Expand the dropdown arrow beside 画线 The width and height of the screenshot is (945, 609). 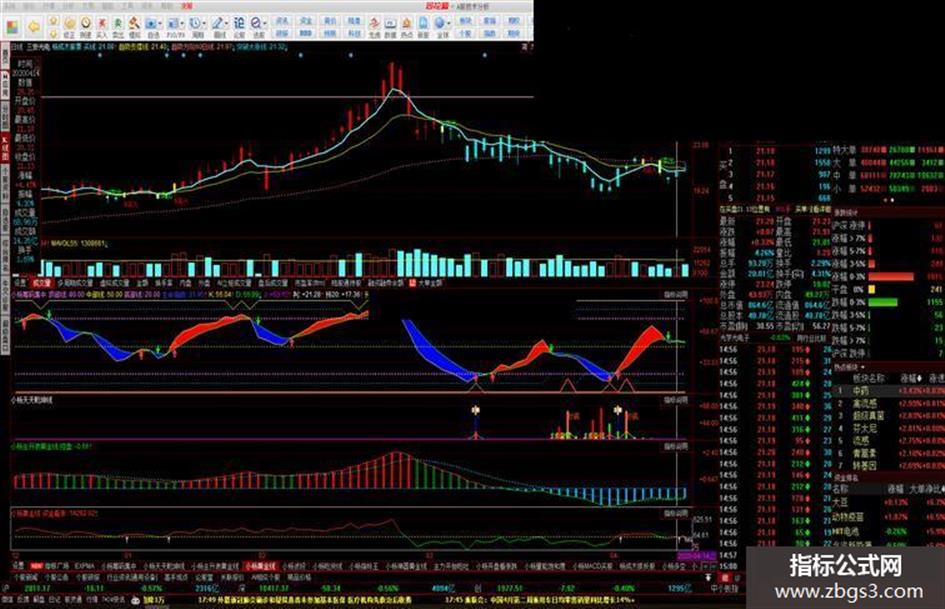tap(226, 24)
